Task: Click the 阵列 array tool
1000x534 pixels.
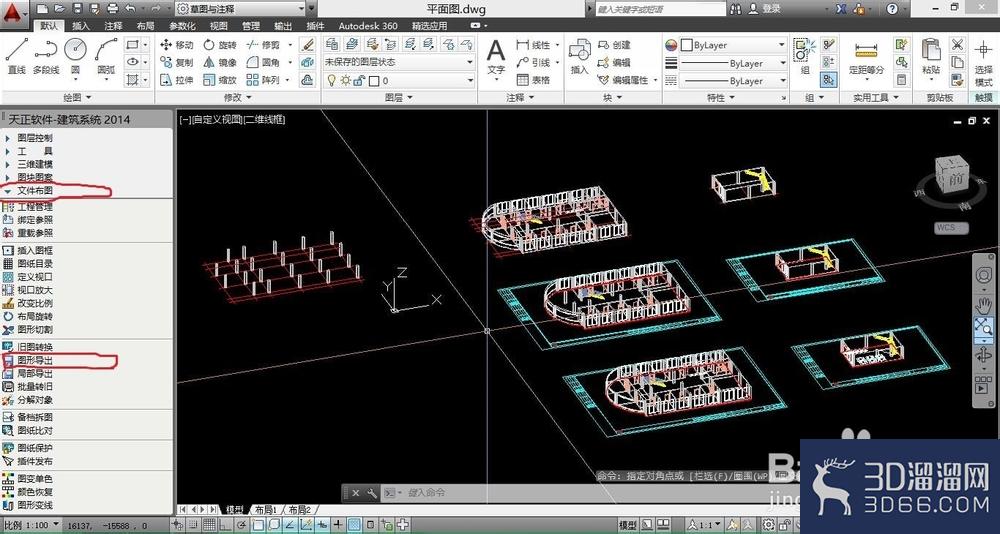Action: [263, 80]
